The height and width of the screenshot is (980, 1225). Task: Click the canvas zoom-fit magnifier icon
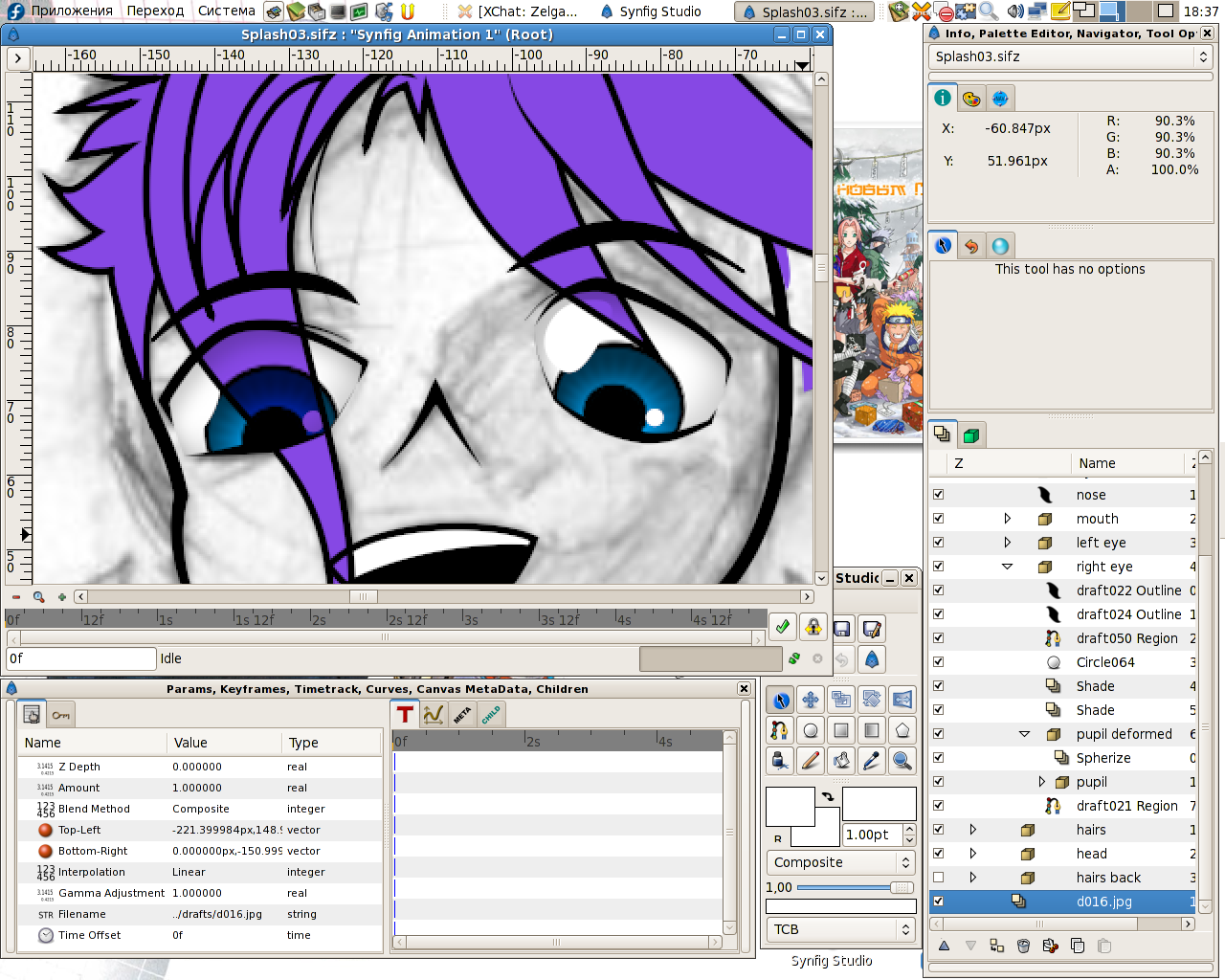[39, 596]
